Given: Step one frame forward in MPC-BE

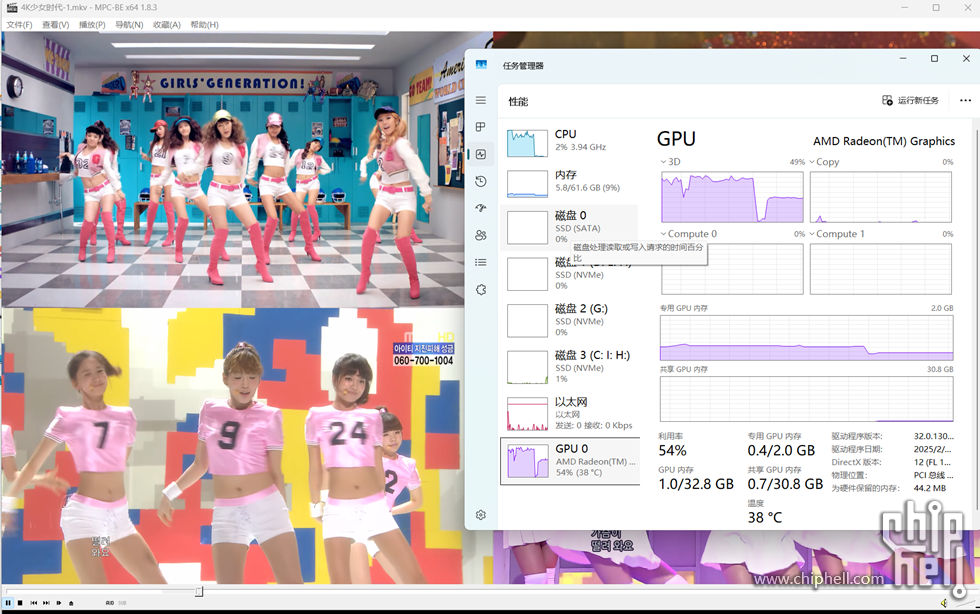Looking at the screenshot, I should pyautogui.click(x=59, y=603).
